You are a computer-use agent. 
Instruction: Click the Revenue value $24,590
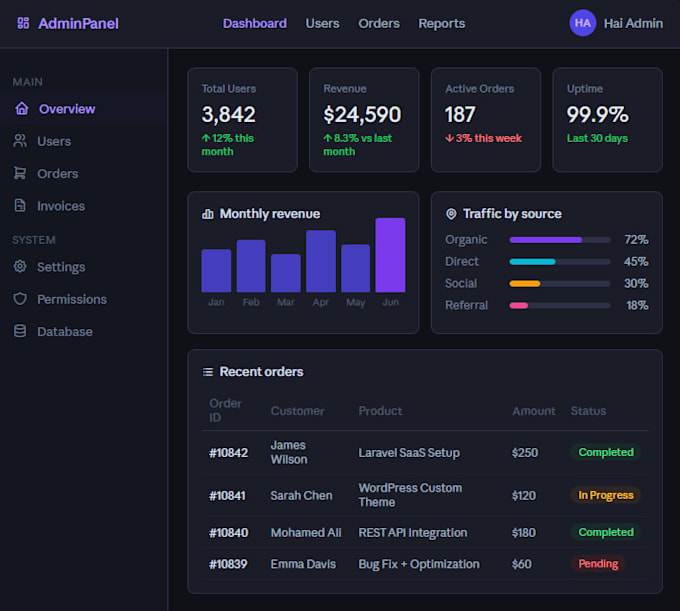[x=362, y=114]
